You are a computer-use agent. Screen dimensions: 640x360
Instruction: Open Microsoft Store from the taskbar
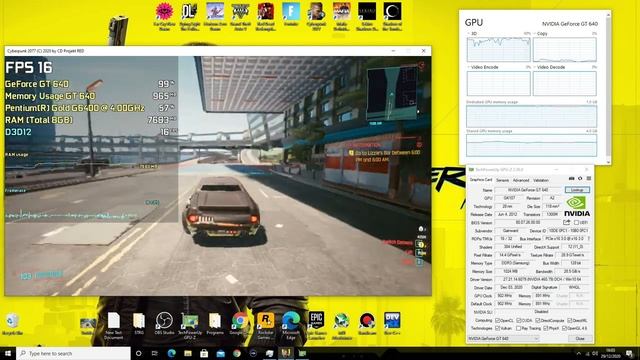[204, 353]
